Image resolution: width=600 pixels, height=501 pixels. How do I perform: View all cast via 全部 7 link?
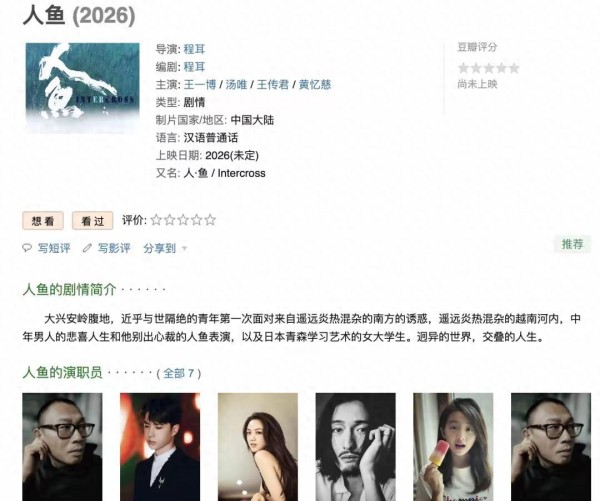coord(179,373)
